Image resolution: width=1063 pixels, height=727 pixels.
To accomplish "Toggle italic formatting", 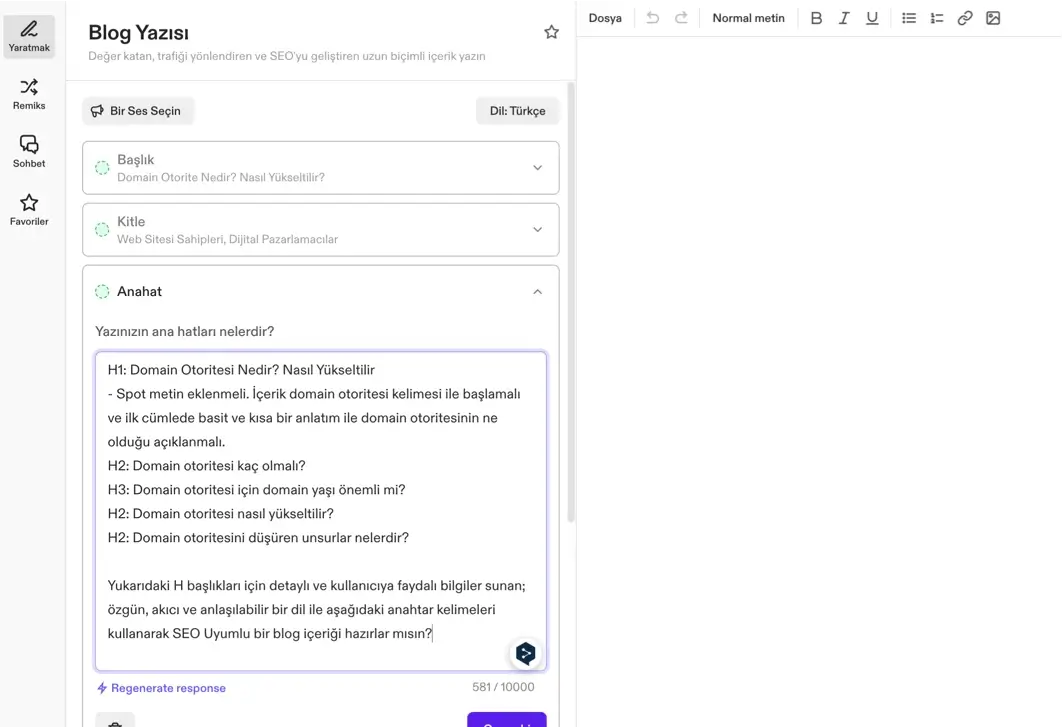I will pyautogui.click(x=844, y=18).
